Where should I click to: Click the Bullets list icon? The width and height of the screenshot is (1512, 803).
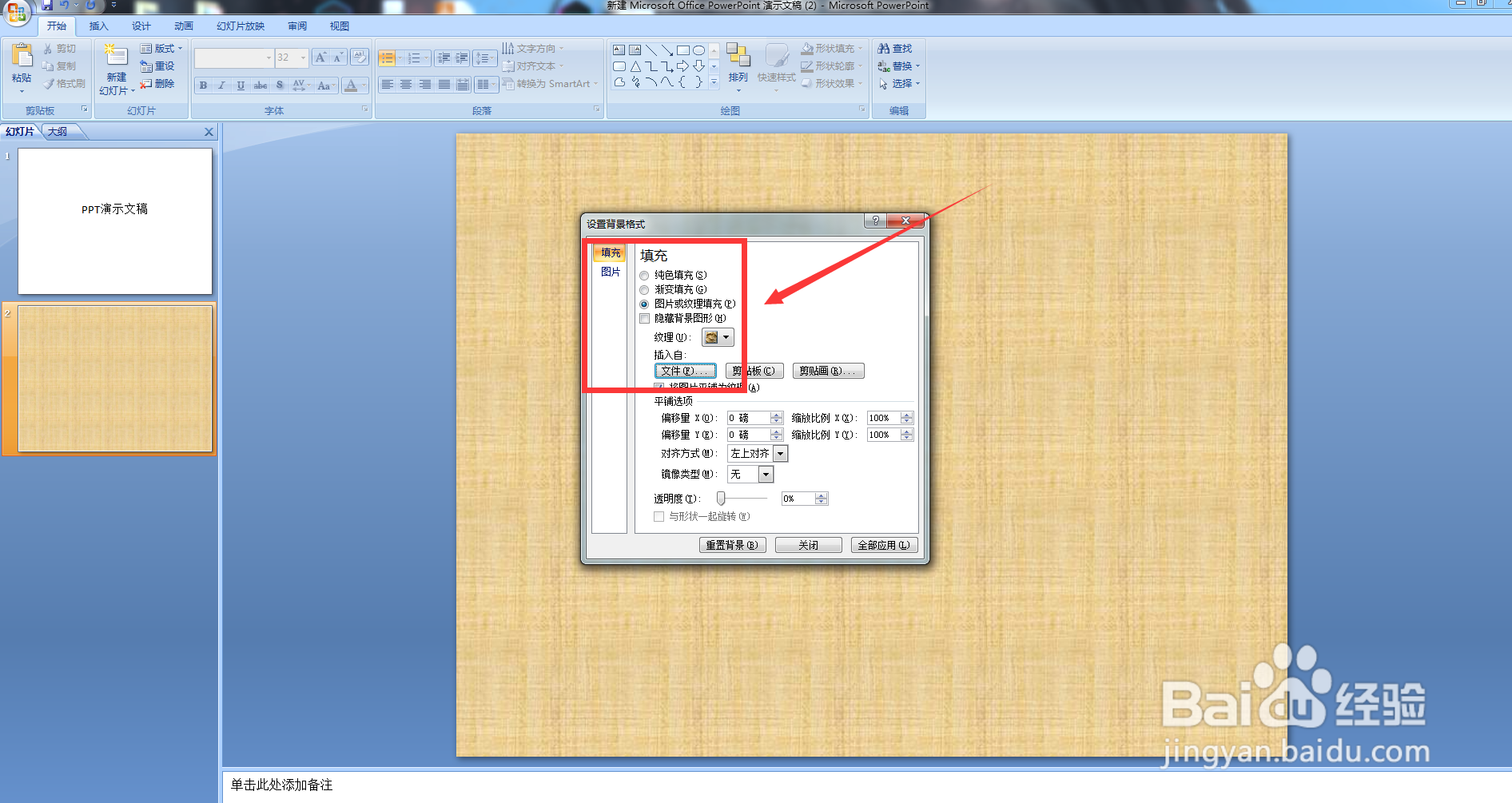click(x=387, y=58)
